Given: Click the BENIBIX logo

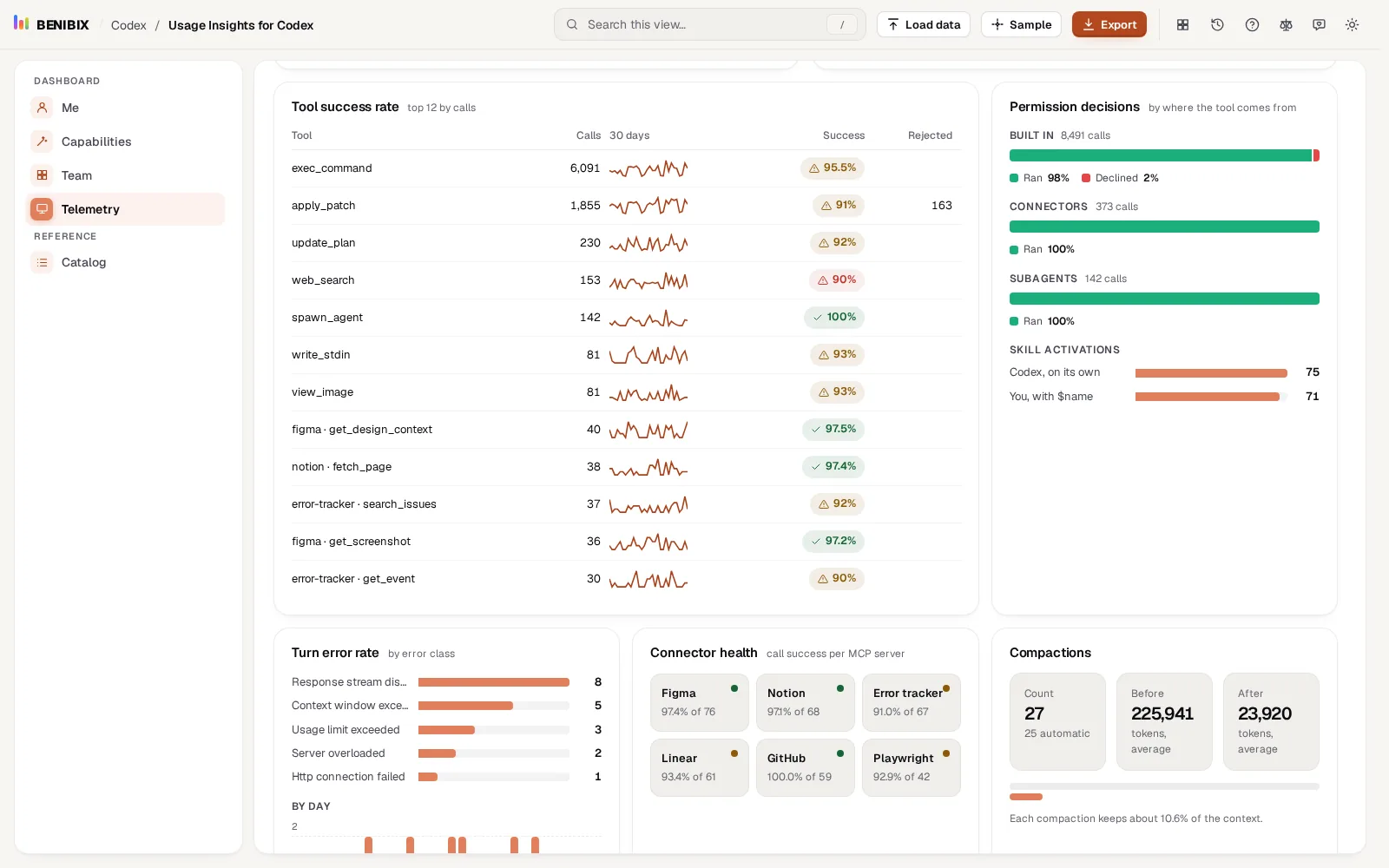Looking at the screenshot, I should (51, 24).
